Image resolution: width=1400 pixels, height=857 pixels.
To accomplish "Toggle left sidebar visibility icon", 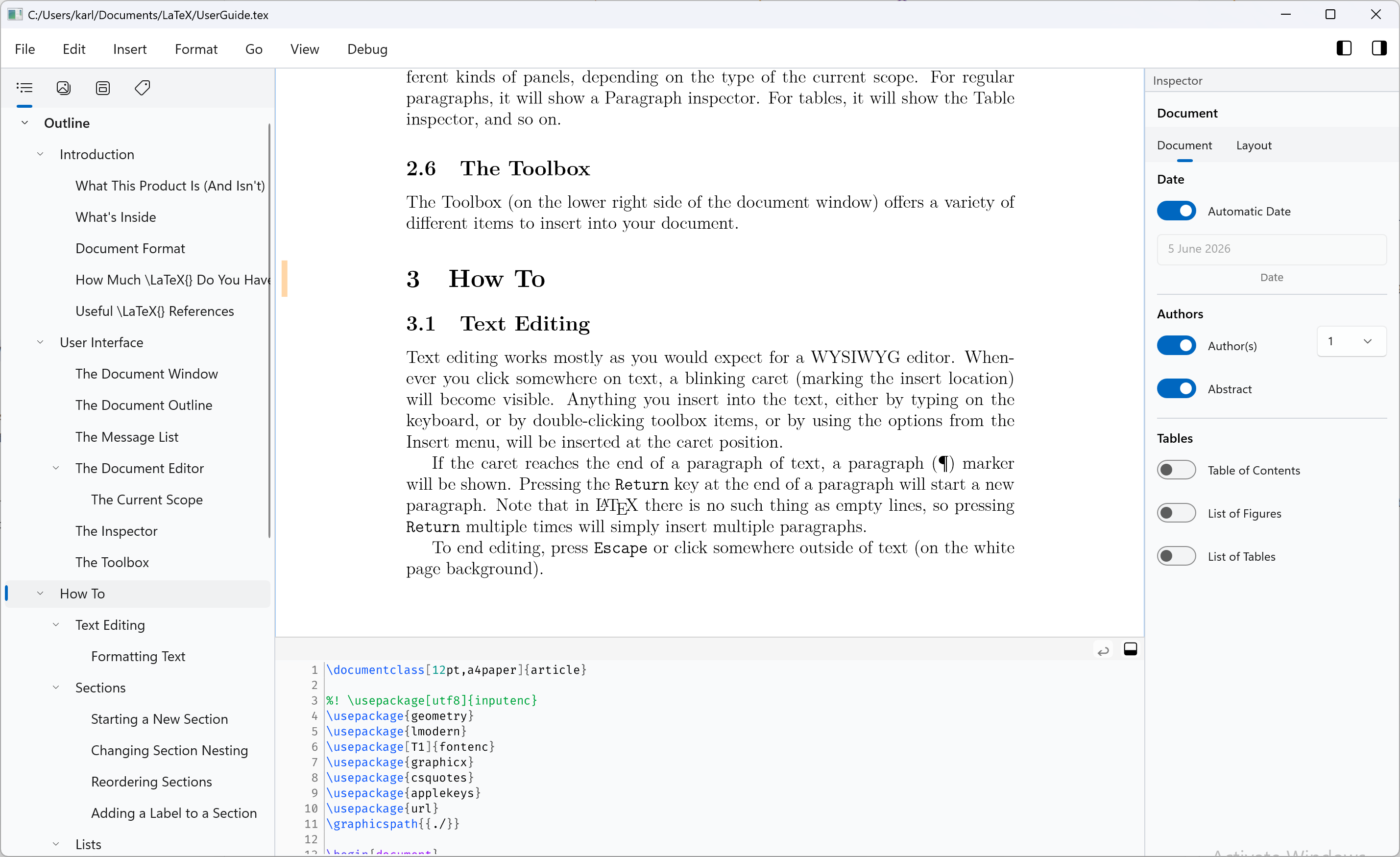I will tap(1344, 48).
